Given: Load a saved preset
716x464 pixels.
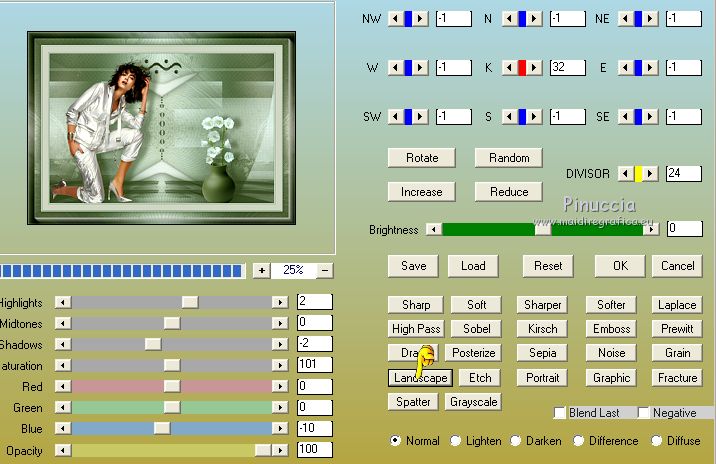Looking at the screenshot, I should click(473, 266).
